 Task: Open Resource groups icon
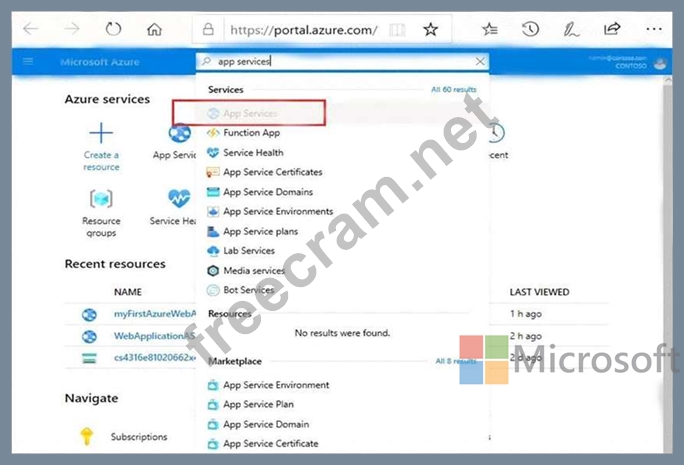point(101,199)
